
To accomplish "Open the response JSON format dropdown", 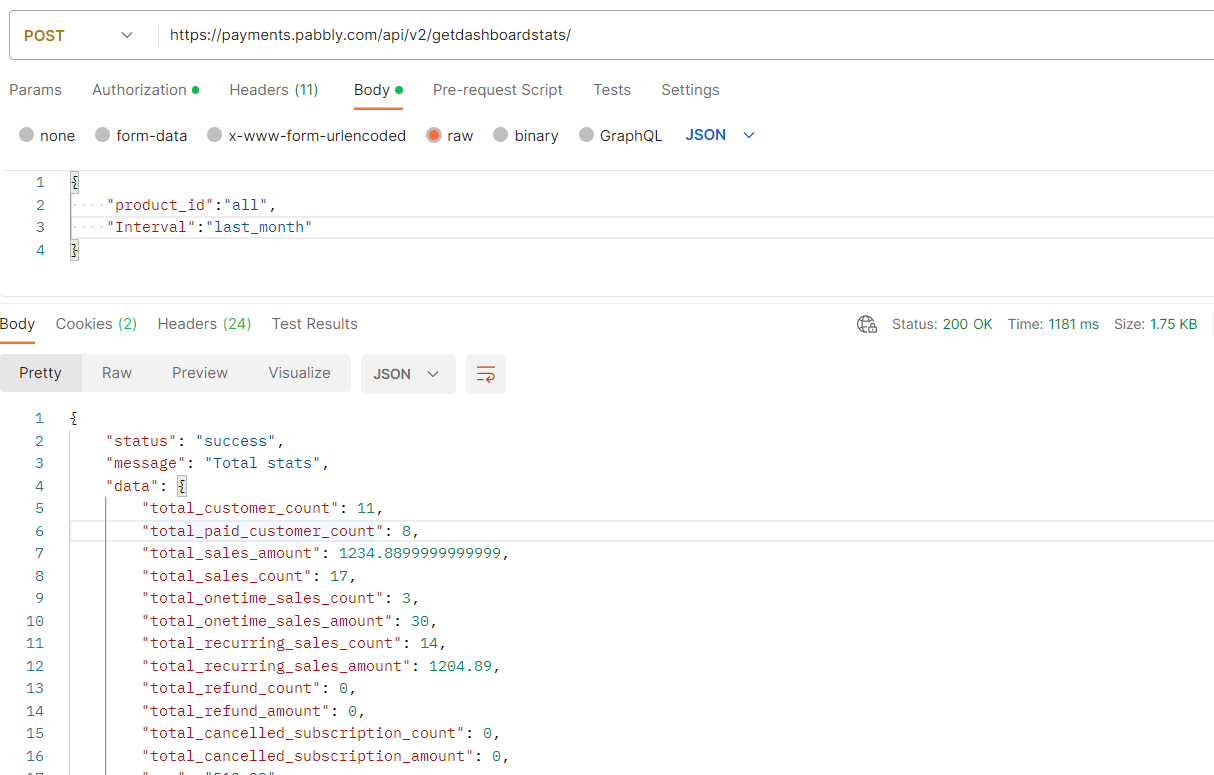I will [x=408, y=374].
